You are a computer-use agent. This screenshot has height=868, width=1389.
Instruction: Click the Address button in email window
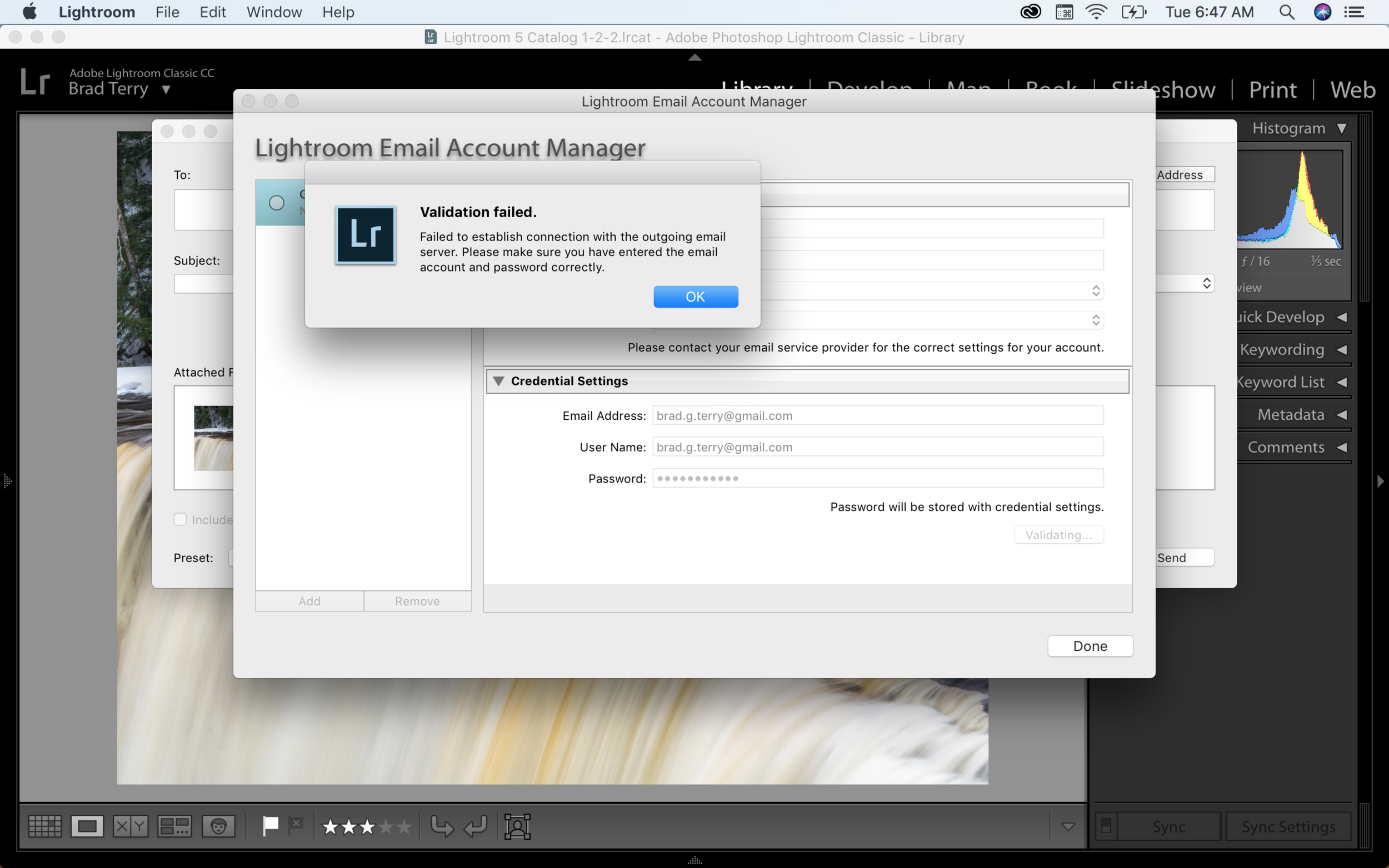[1184, 174]
